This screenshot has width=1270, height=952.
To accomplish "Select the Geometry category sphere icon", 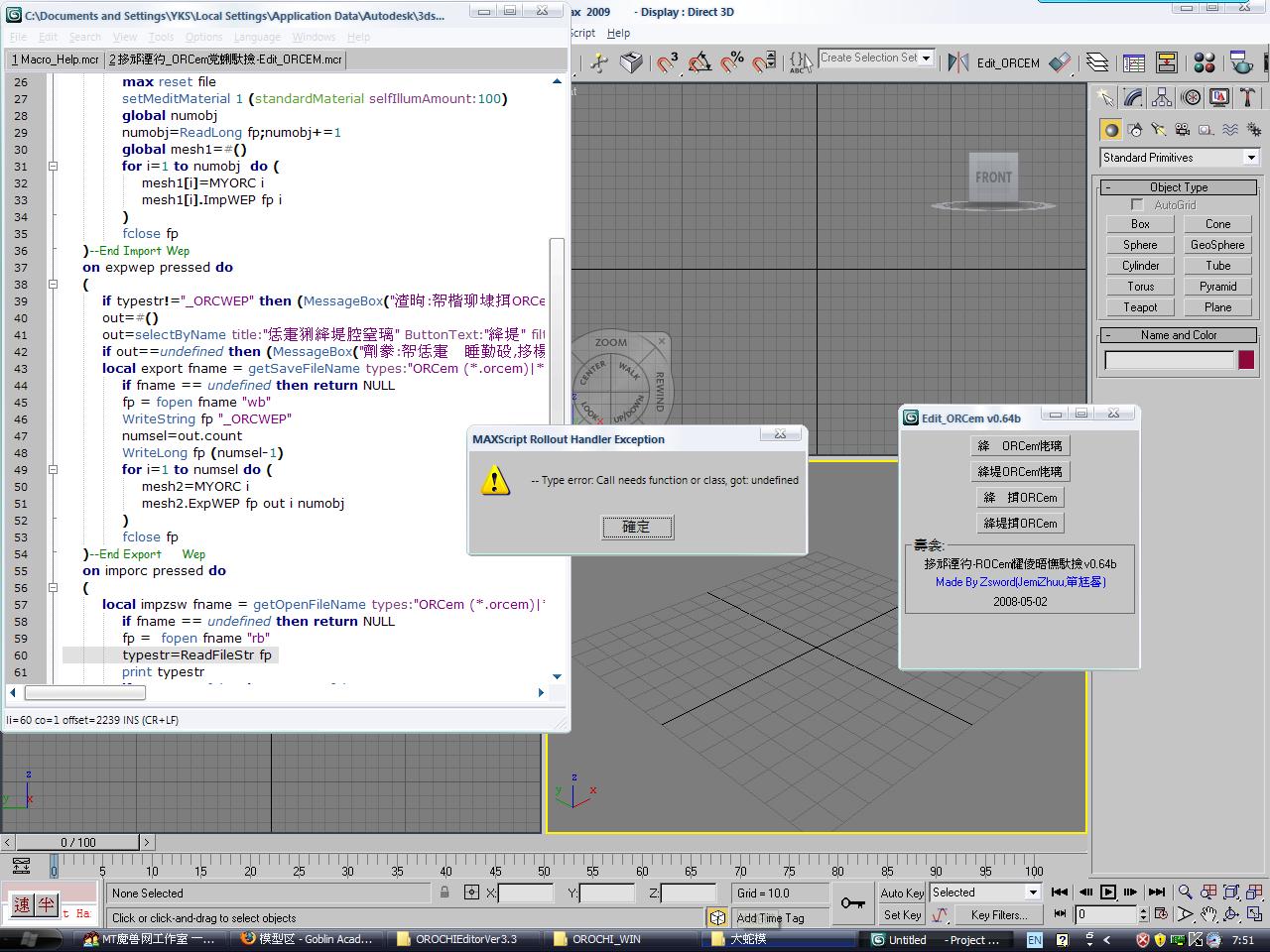I will pyautogui.click(x=1111, y=130).
